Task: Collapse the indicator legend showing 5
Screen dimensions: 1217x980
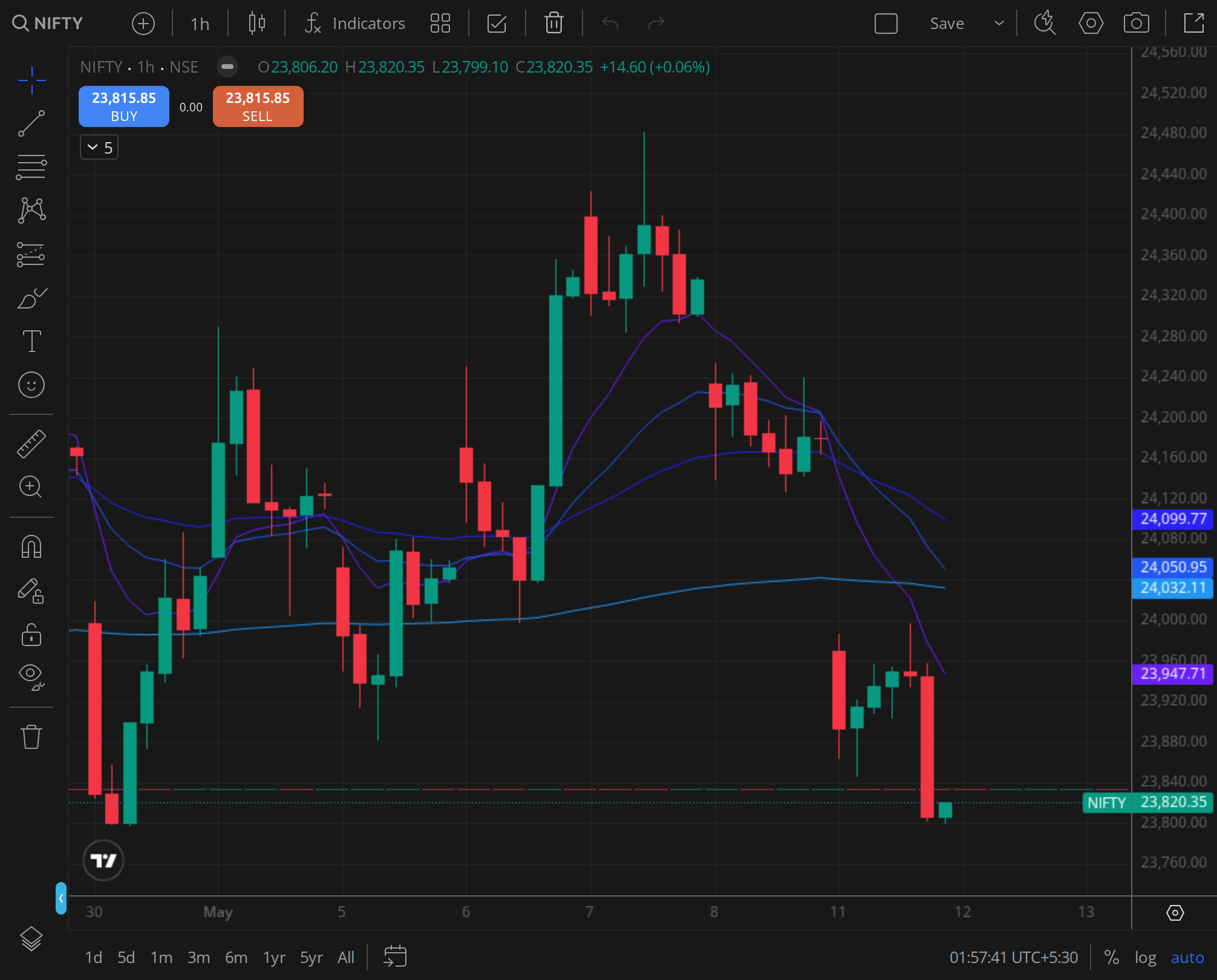Action: [99, 148]
